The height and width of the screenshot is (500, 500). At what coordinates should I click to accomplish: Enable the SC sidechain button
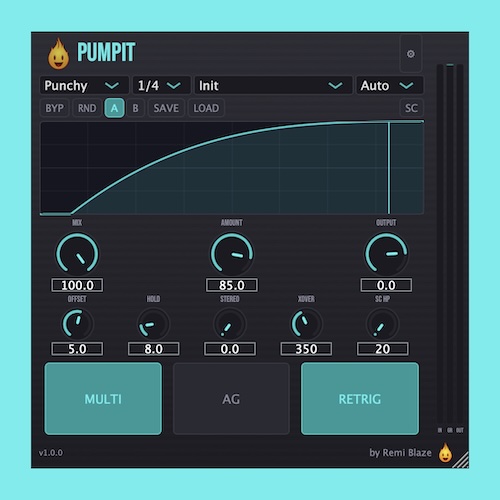411,108
